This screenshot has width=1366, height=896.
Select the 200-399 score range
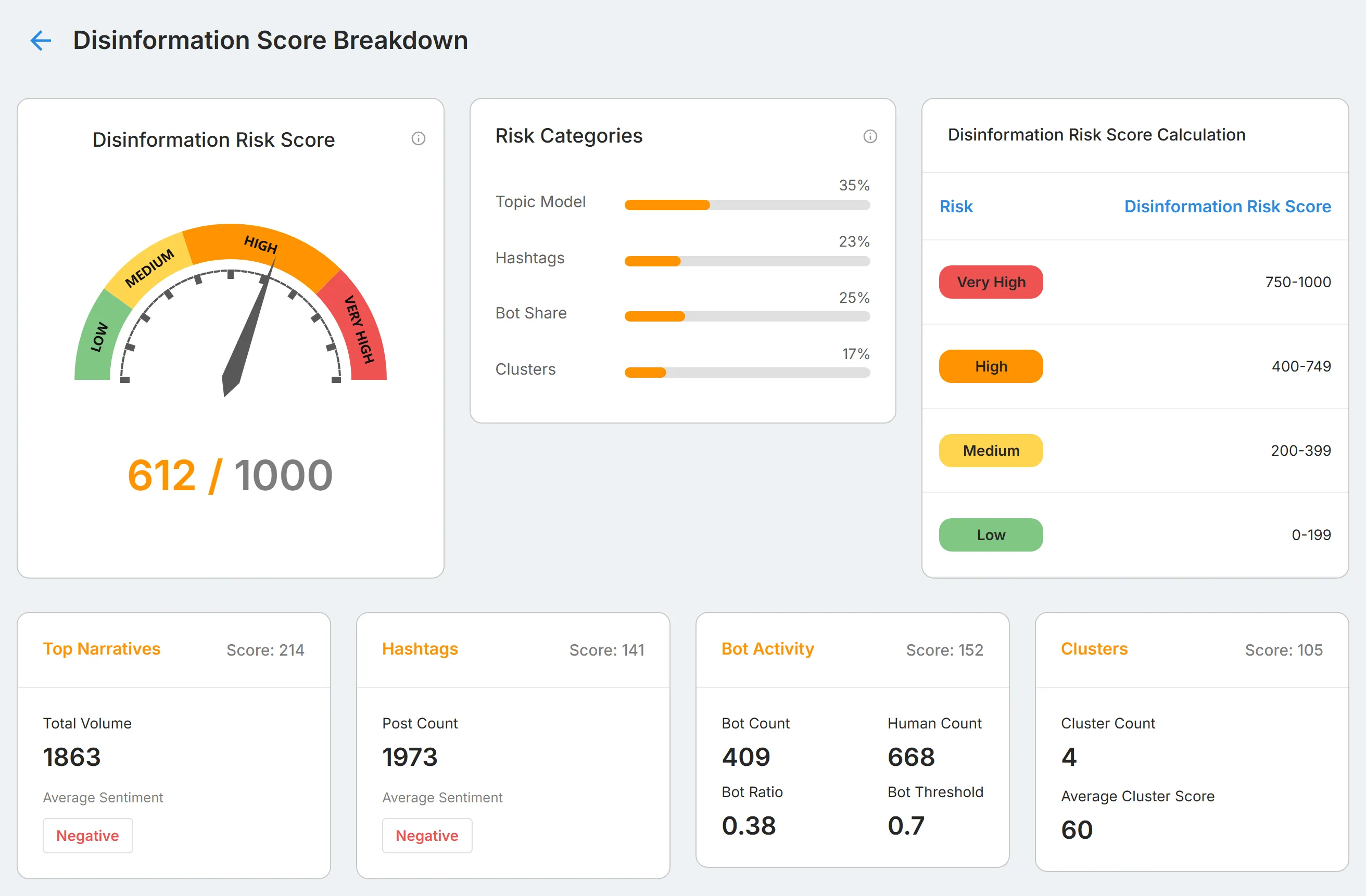pos(1300,450)
